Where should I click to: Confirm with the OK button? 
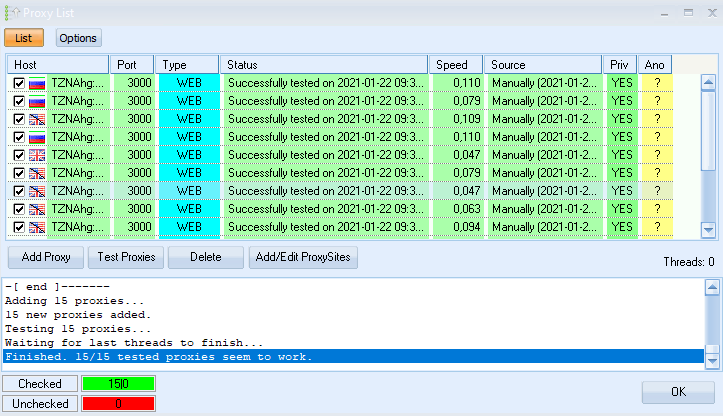click(678, 392)
